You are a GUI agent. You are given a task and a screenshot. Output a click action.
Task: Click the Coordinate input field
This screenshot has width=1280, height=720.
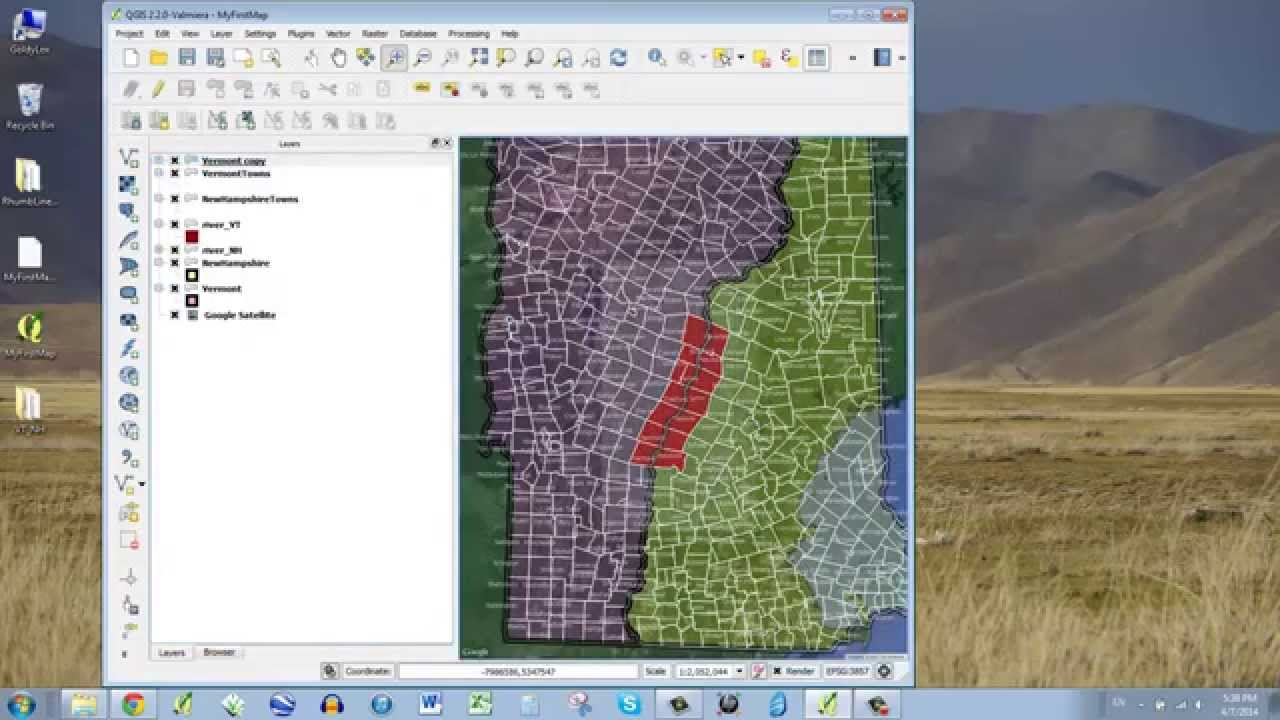pyautogui.click(x=517, y=671)
